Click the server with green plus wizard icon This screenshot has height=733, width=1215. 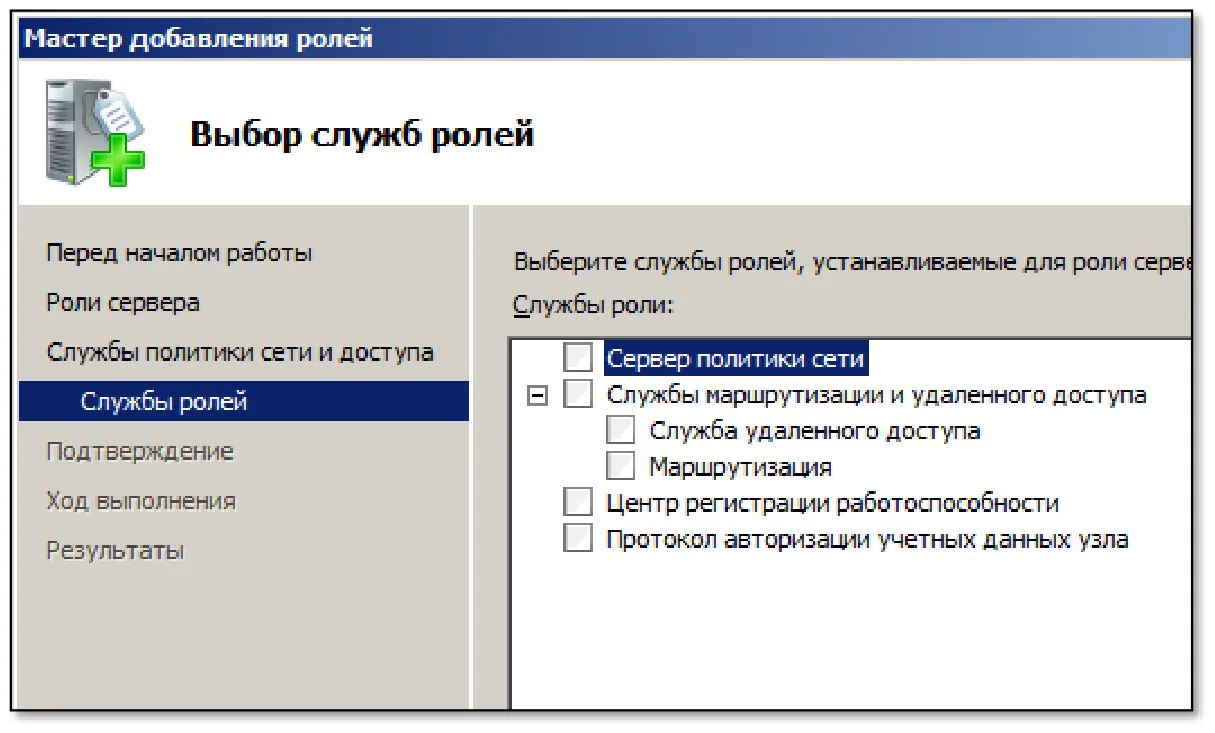click(x=96, y=132)
